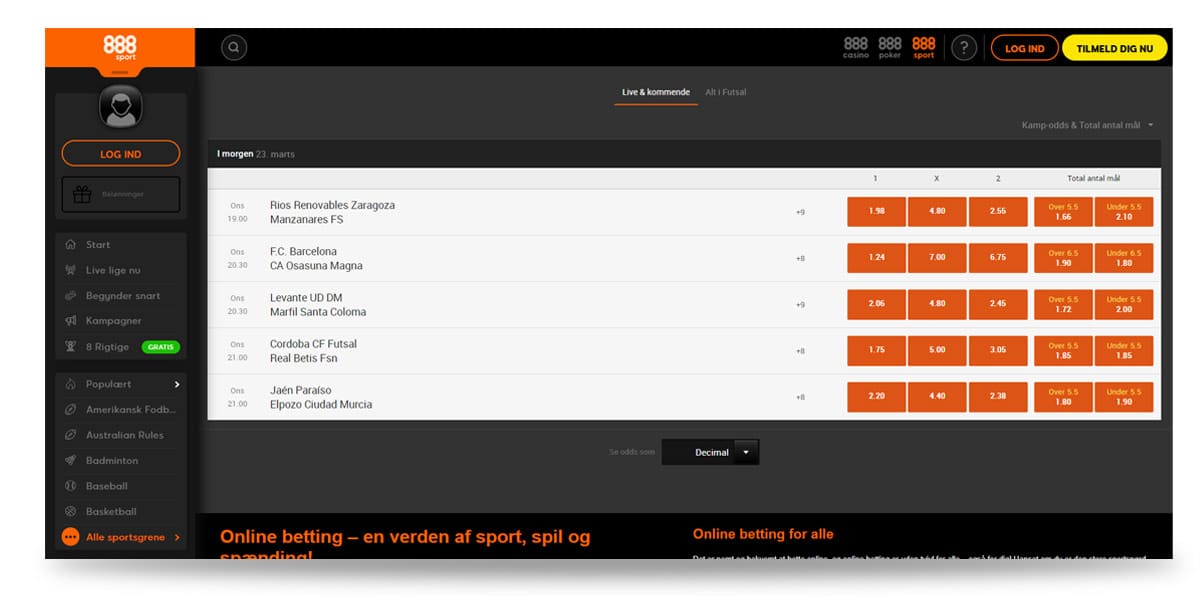Pick Real Betis Fsn win at 3.05

pos(998,351)
